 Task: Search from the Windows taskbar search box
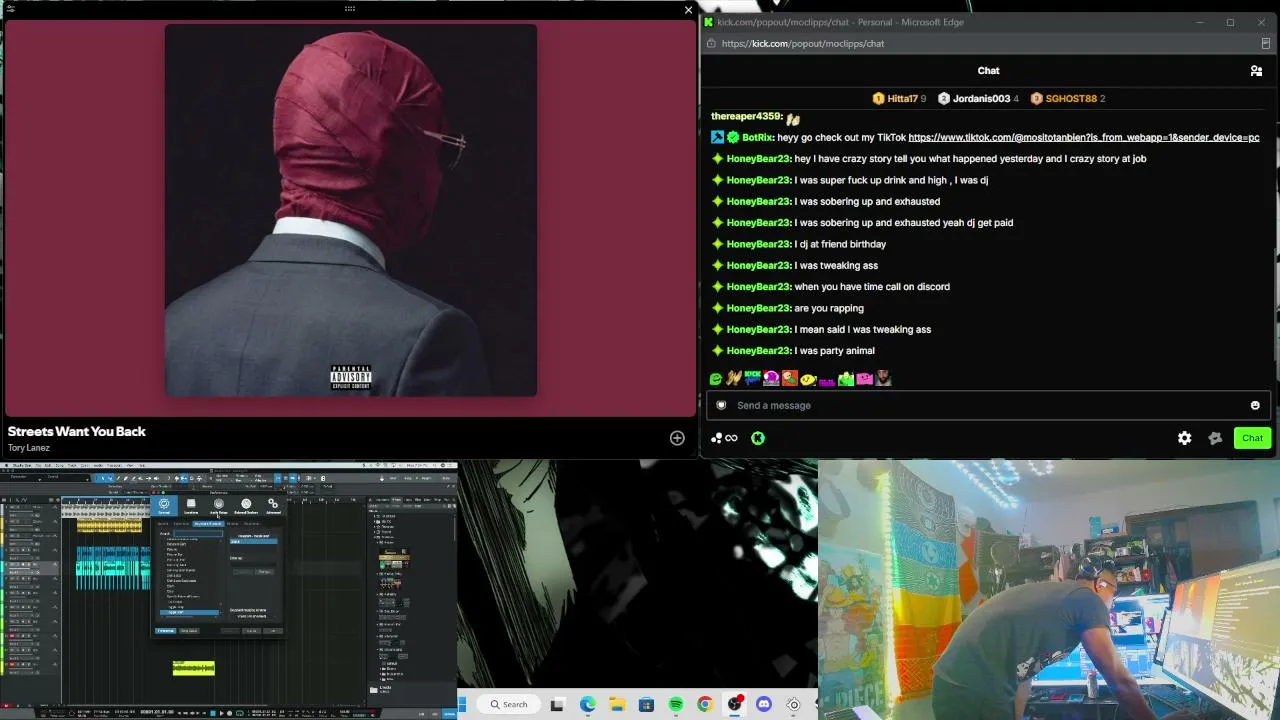click(509, 704)
